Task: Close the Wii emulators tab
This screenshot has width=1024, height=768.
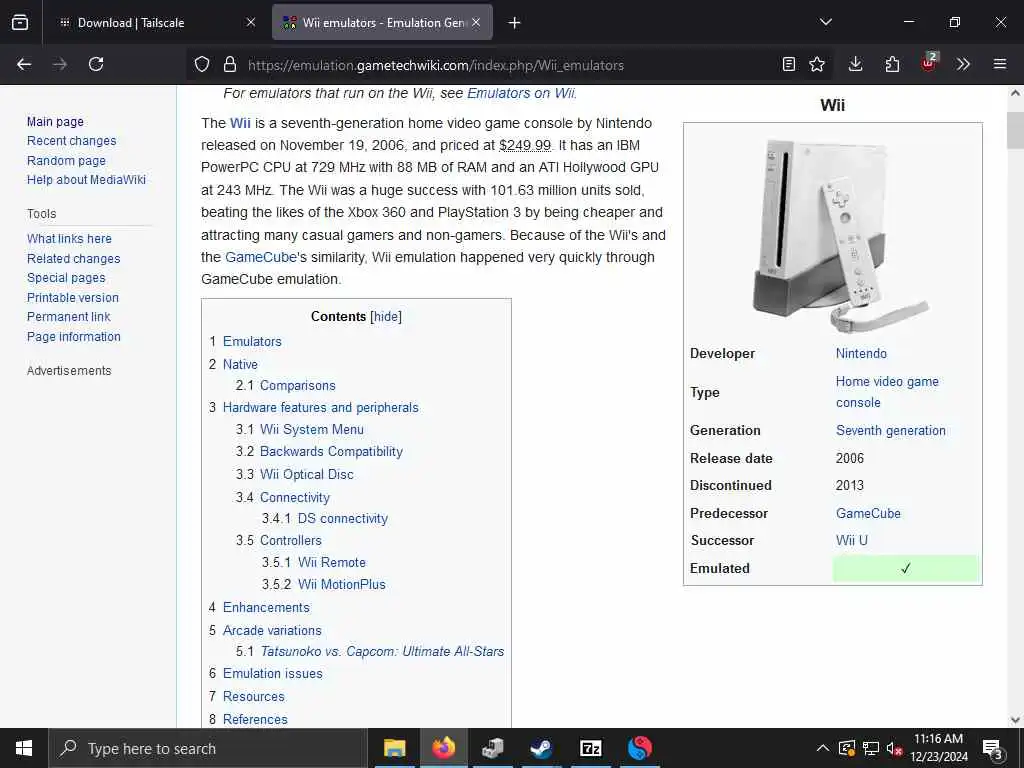Action: (x=476, y=22)
